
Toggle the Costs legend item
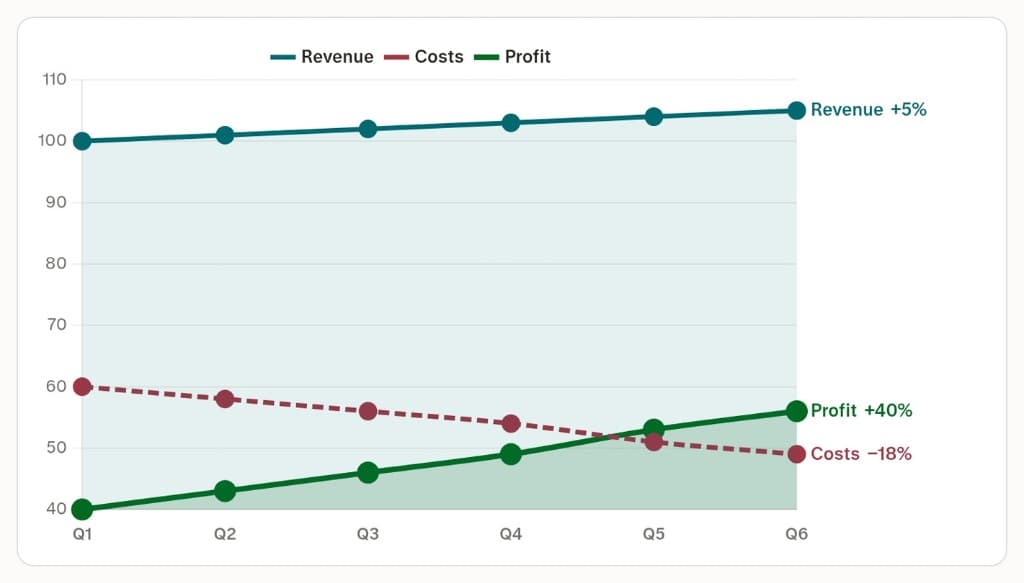click(424, 57)
